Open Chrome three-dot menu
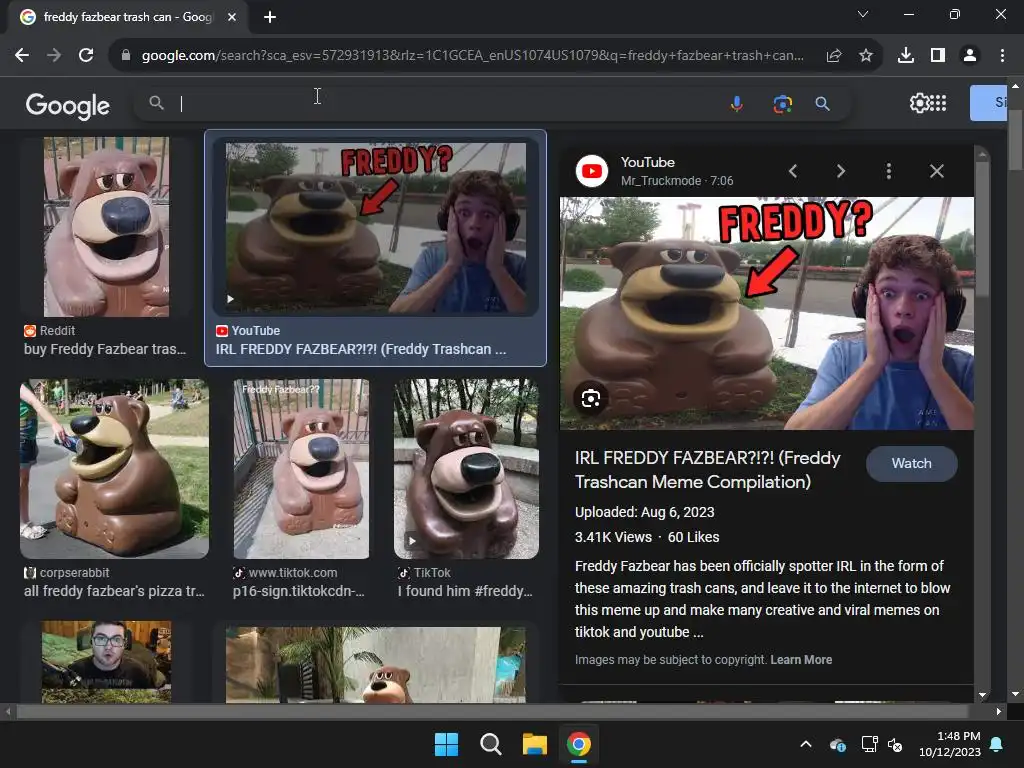 (1002, 56)
